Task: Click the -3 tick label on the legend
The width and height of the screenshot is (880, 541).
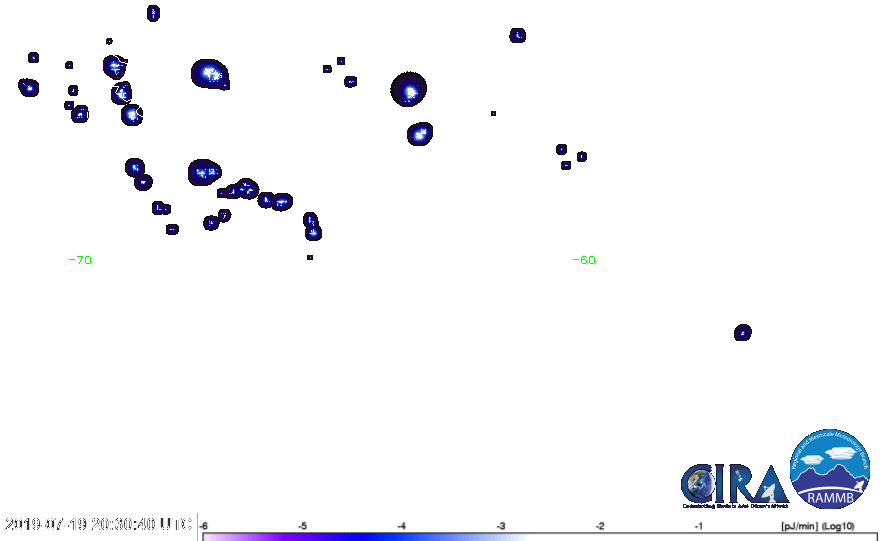Action: 501,525
